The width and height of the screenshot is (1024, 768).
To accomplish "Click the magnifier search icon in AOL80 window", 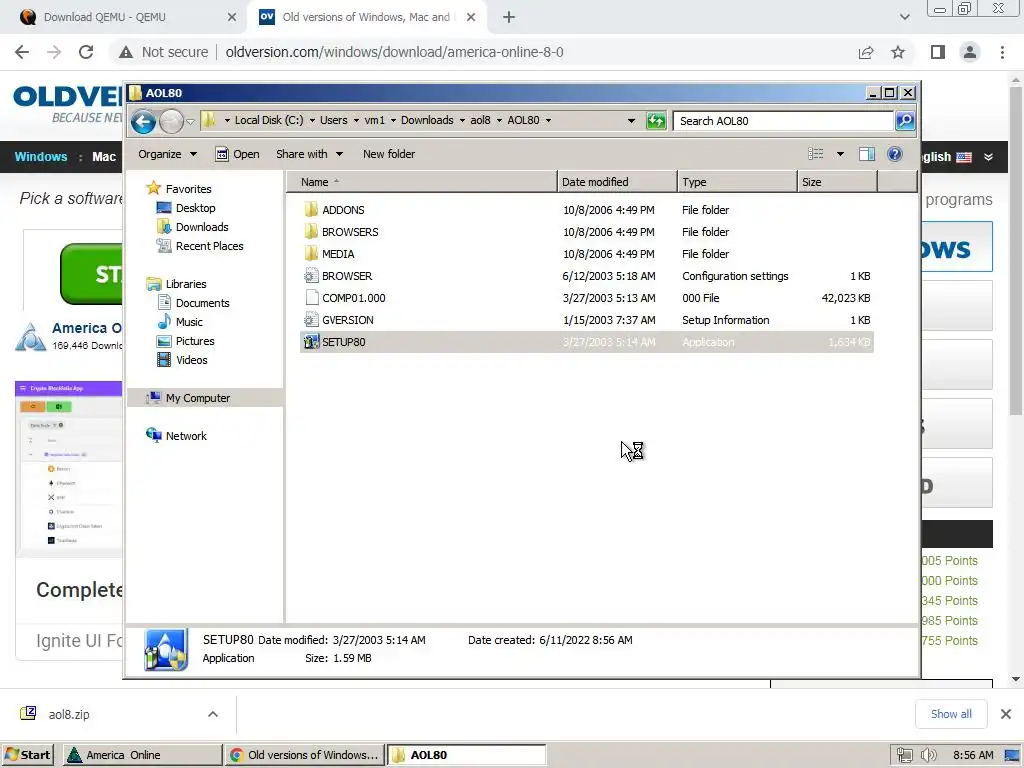I will [904, 121].
